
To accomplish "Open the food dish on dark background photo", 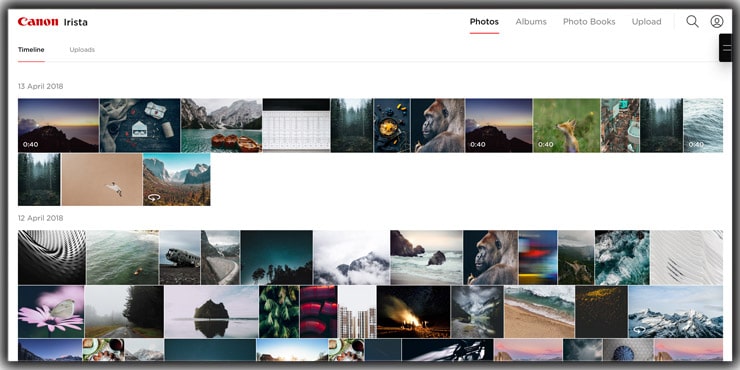I will tap(392, 125).
